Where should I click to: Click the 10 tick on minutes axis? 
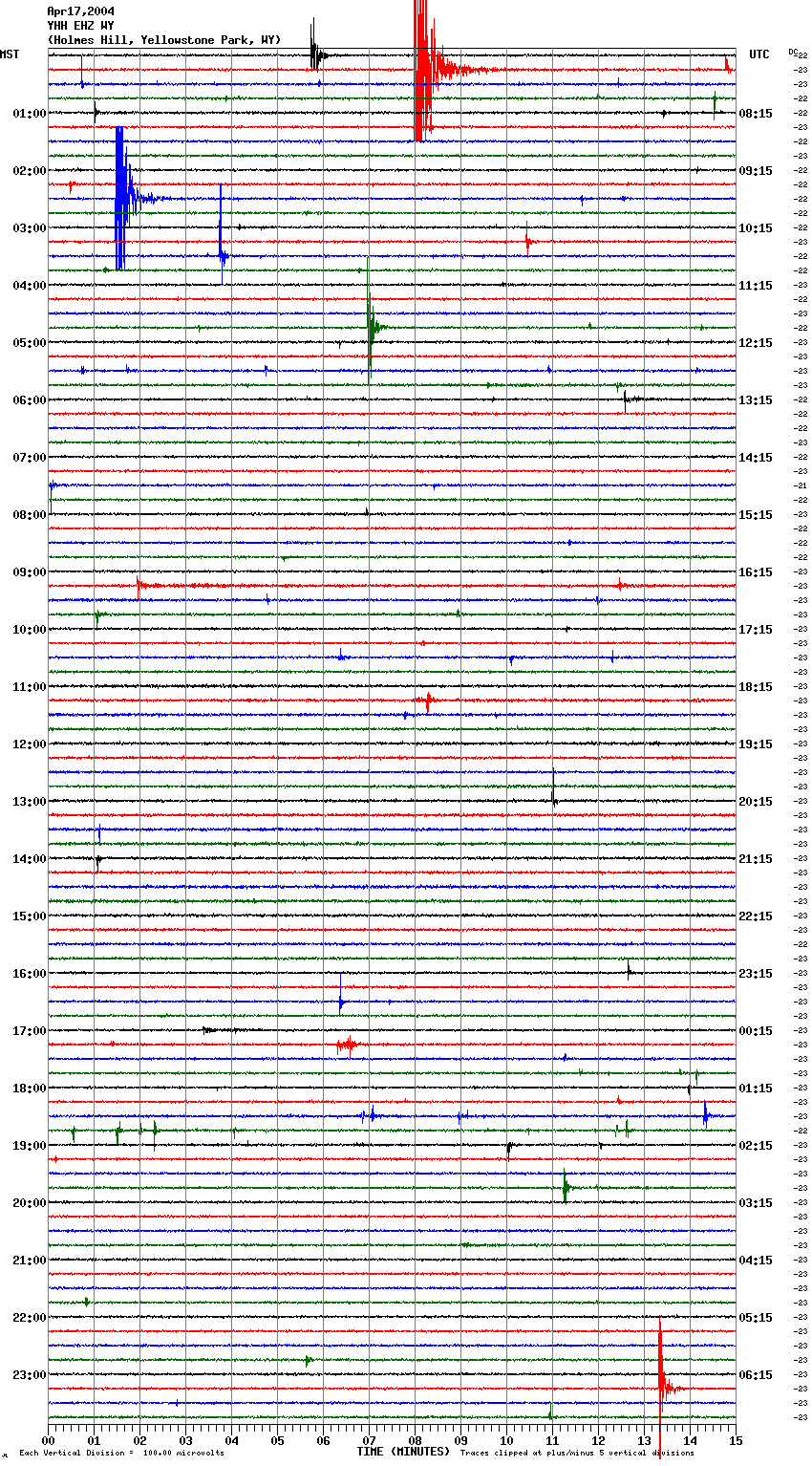(x=506, y=1440)
